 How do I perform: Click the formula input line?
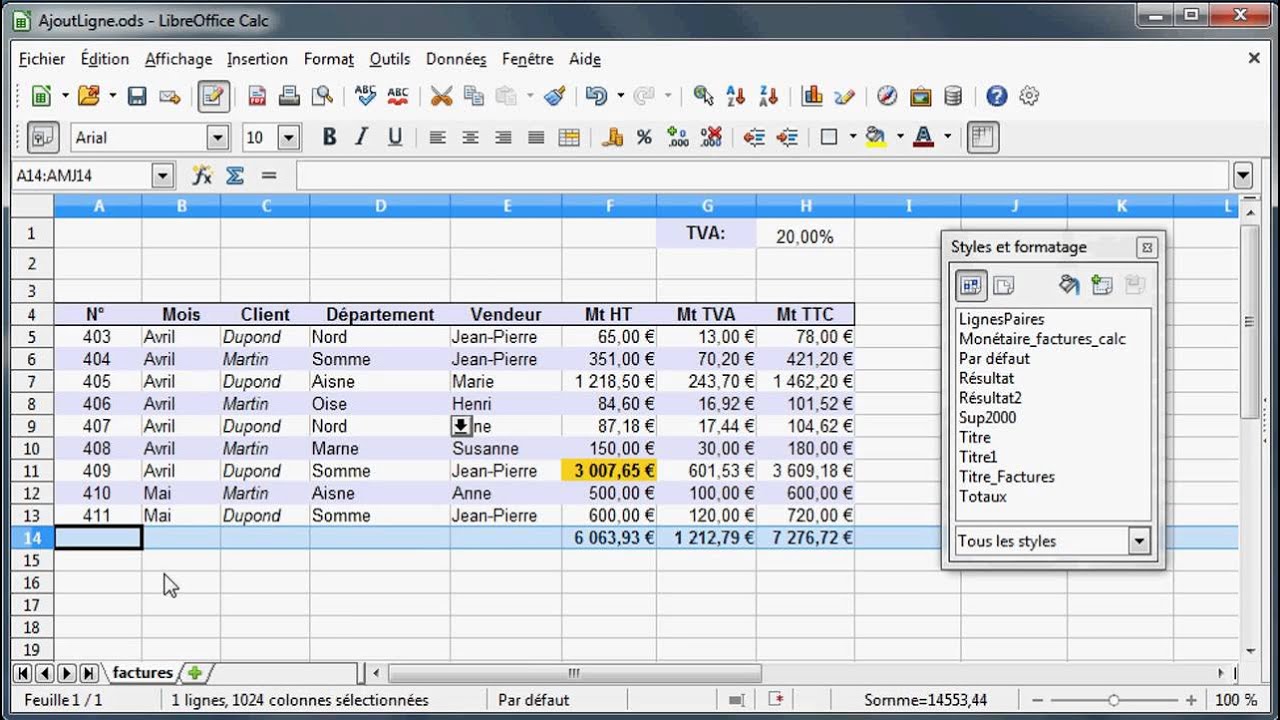pos(760,176)
